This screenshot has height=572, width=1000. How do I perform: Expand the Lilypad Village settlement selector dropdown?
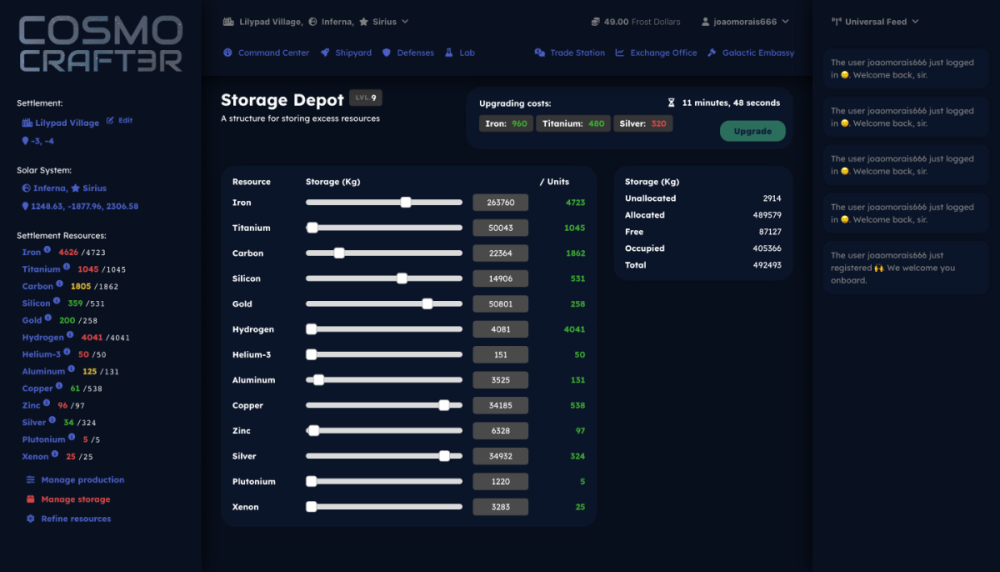point(403,21)
